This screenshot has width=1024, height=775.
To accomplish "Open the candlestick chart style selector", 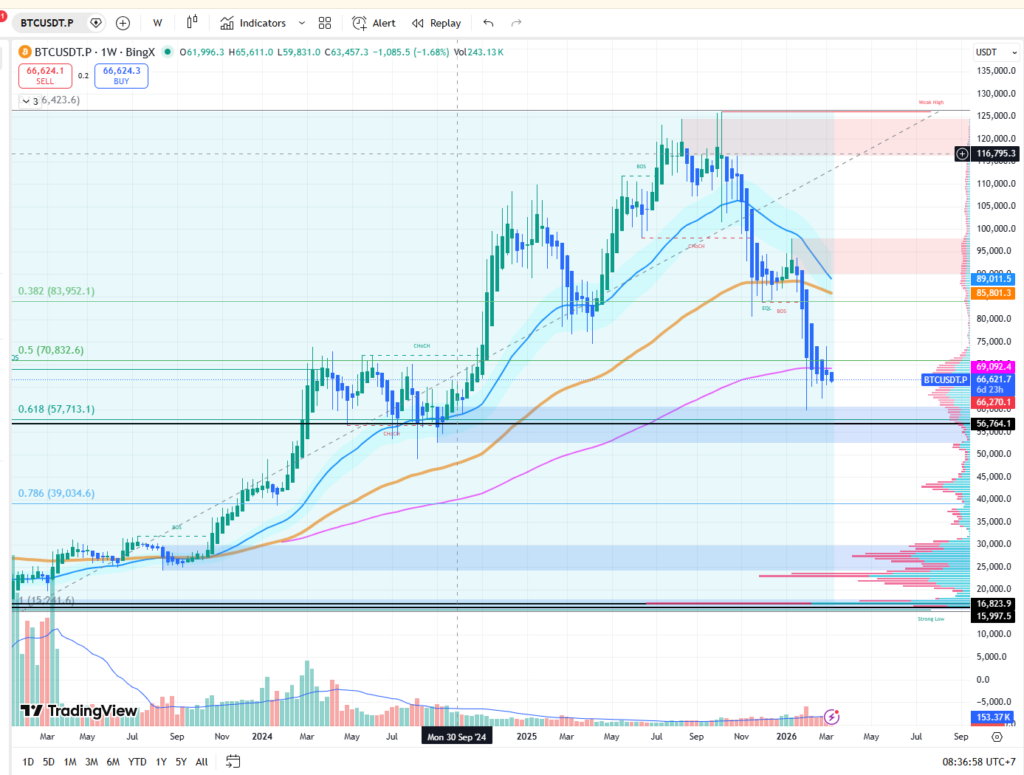I will (x=192, y=22).
